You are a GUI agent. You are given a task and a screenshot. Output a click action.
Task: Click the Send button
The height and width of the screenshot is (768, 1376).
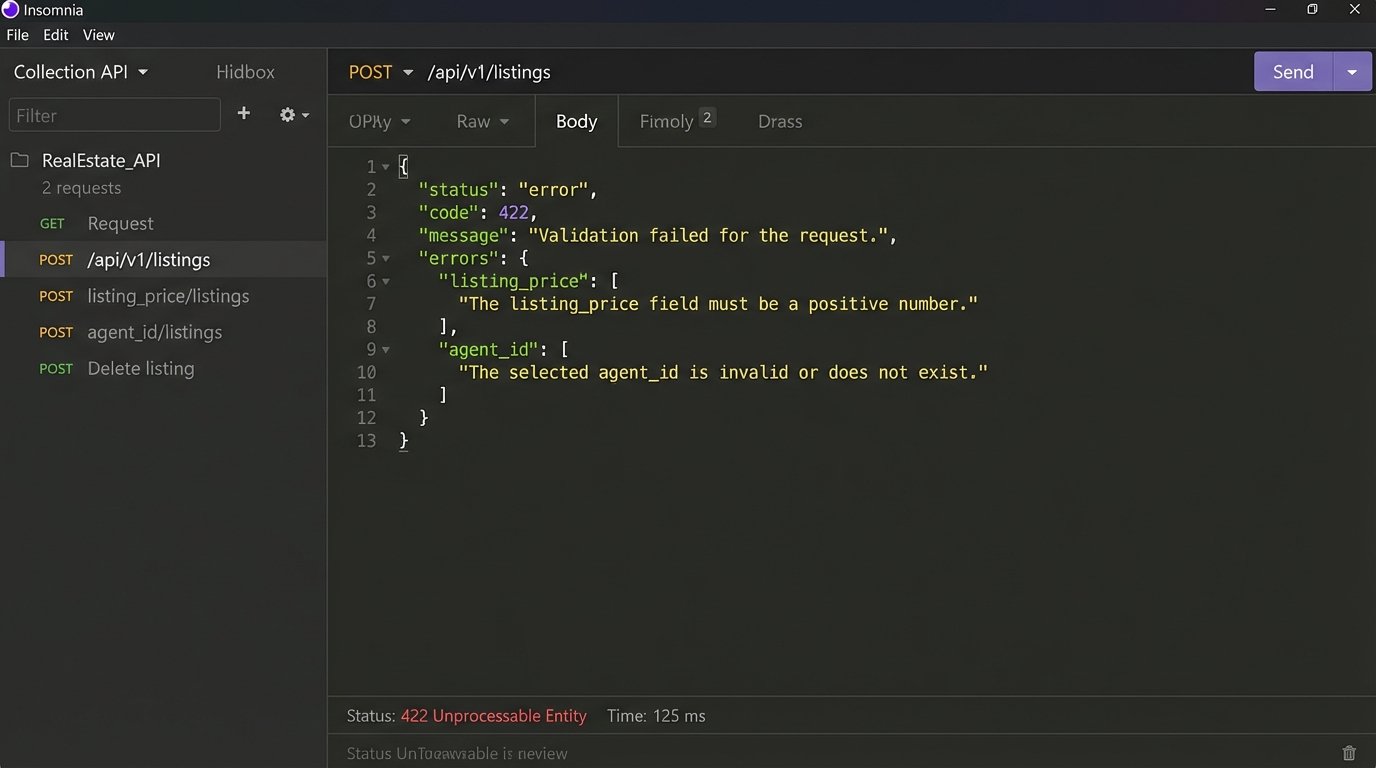[1292, 71]
